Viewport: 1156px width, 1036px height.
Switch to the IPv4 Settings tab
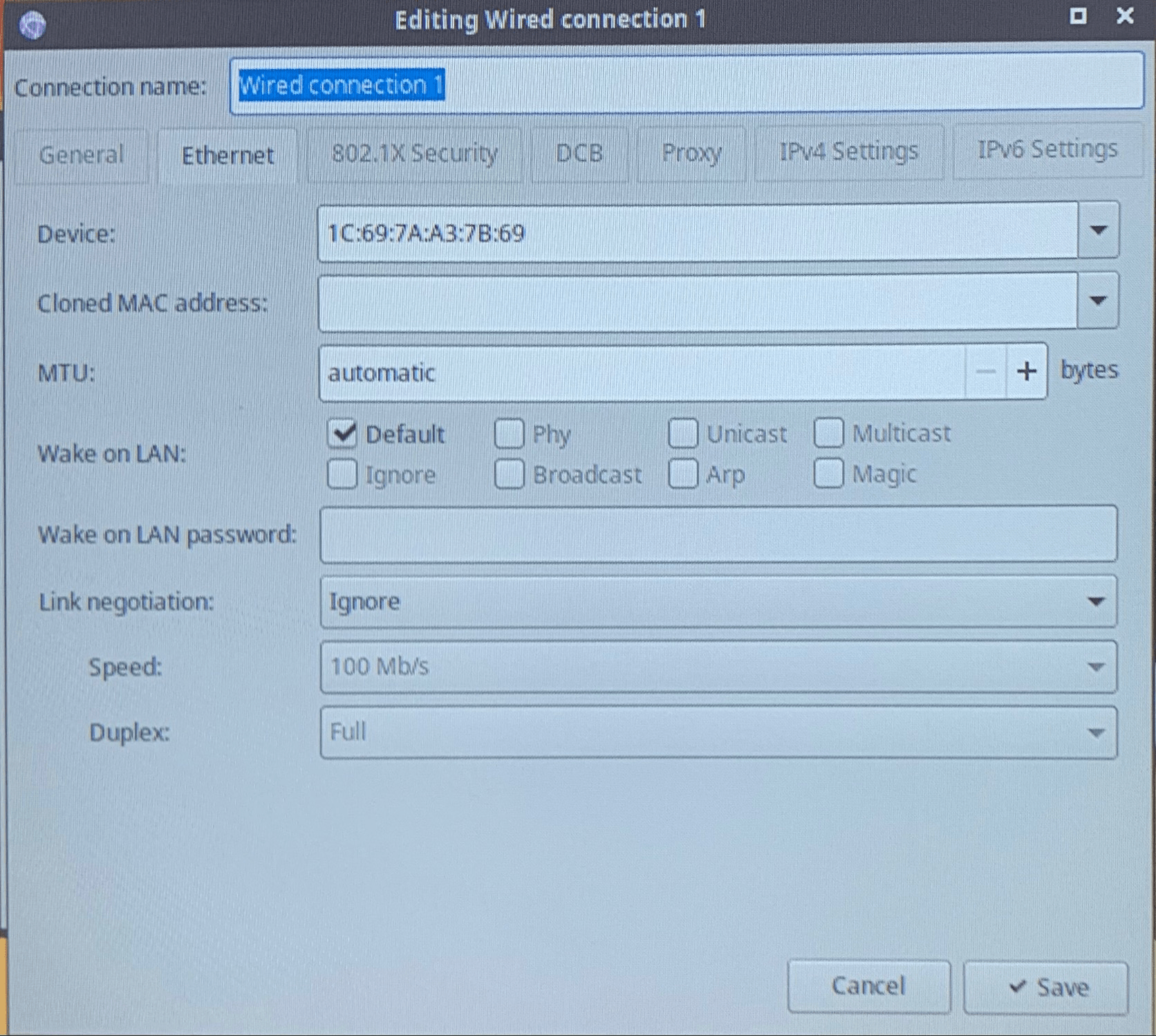coord(848,151)
